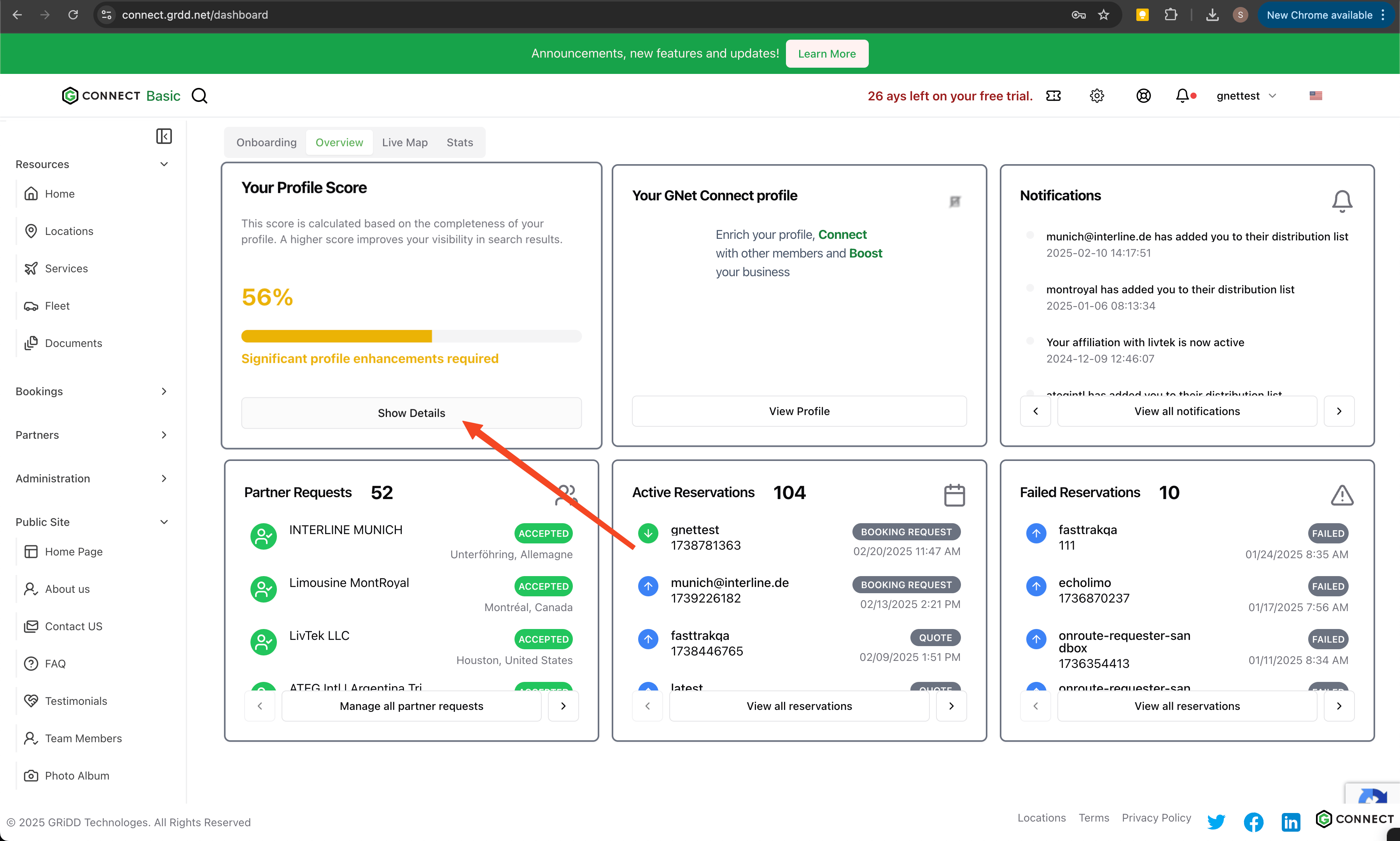This screenshot has width=1400, height=841.
Task: Open the Live Map tab
Action: tap(404, 142)
